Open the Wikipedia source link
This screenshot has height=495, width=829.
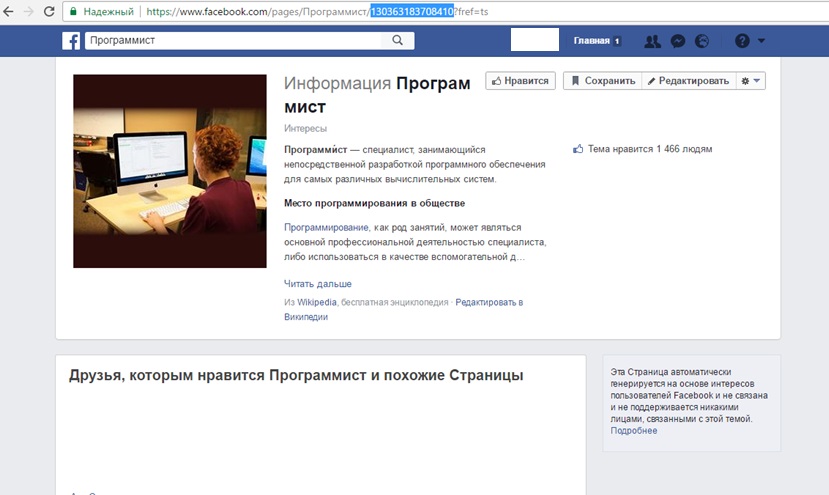pos(317,302)
